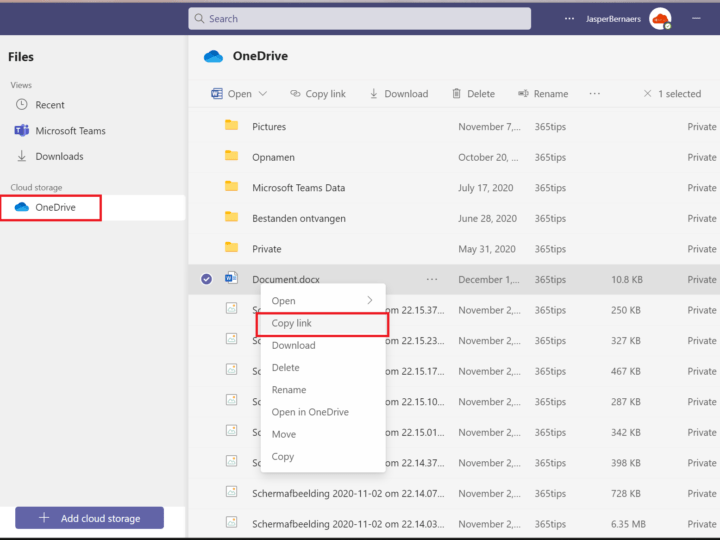Image resolution: width=720 pixels, height=540 pixels.
Task: Click the Recent clock icon
Action: pyautogui.click(x=22, y=104)
